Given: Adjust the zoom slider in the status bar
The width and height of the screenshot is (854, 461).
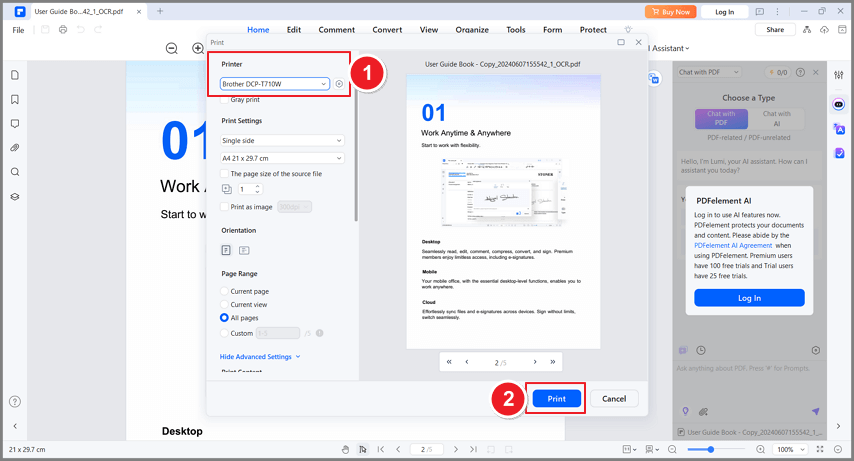Looking at the screenshot, I should click(711, 450).
